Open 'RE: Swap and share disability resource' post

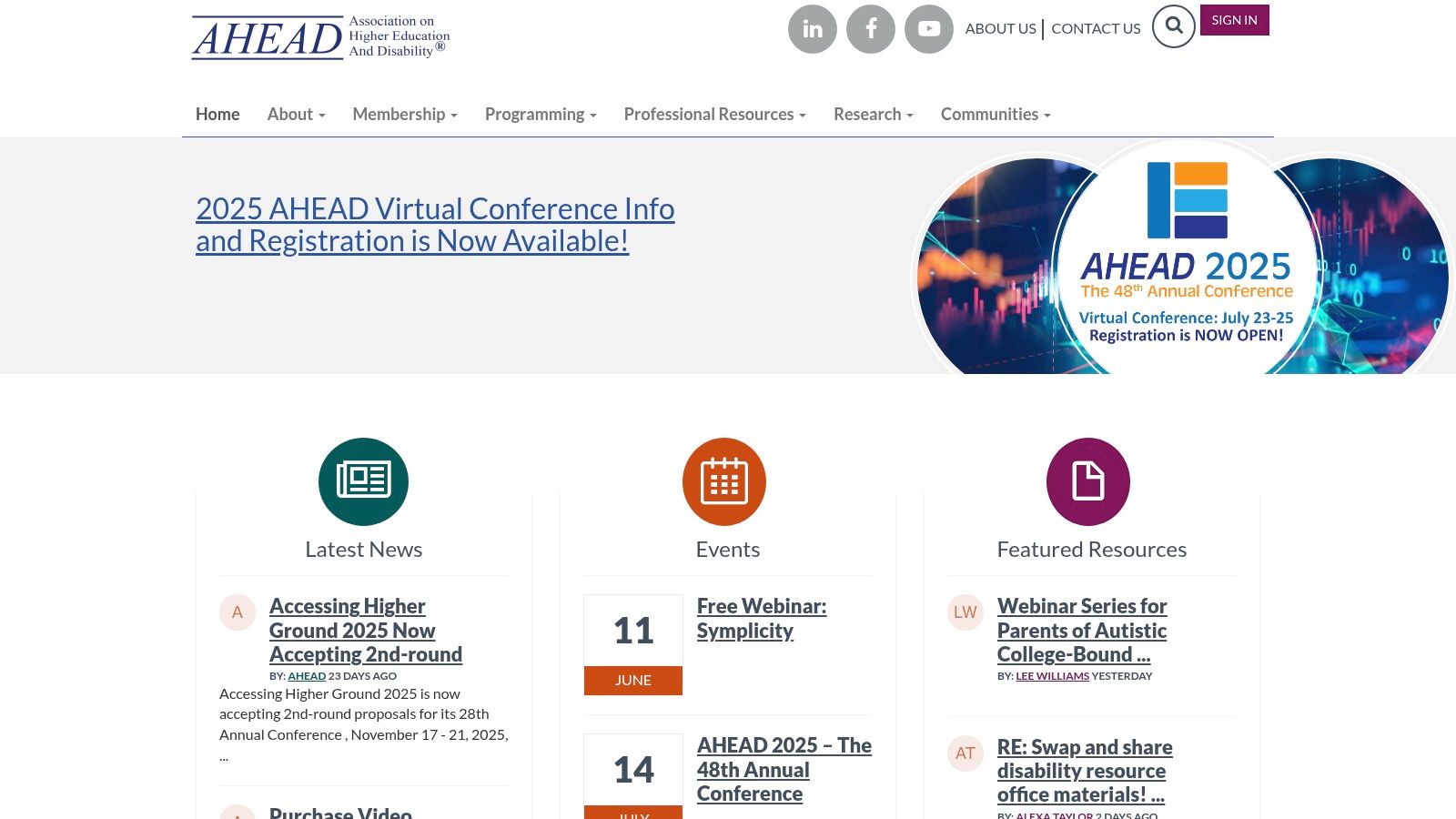point(1085,771)
